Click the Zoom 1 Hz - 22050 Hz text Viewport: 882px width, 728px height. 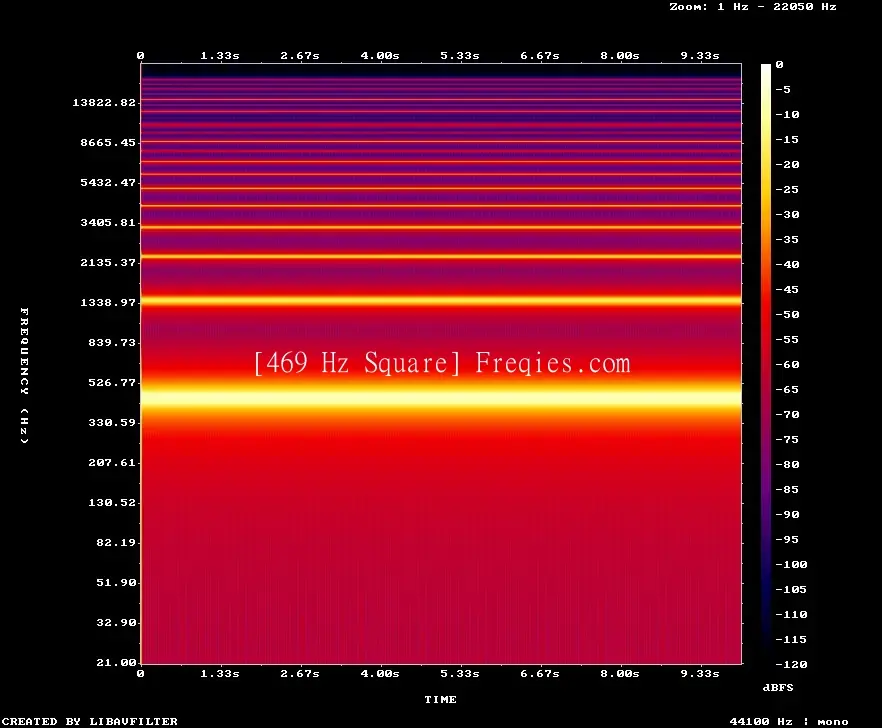753,7
